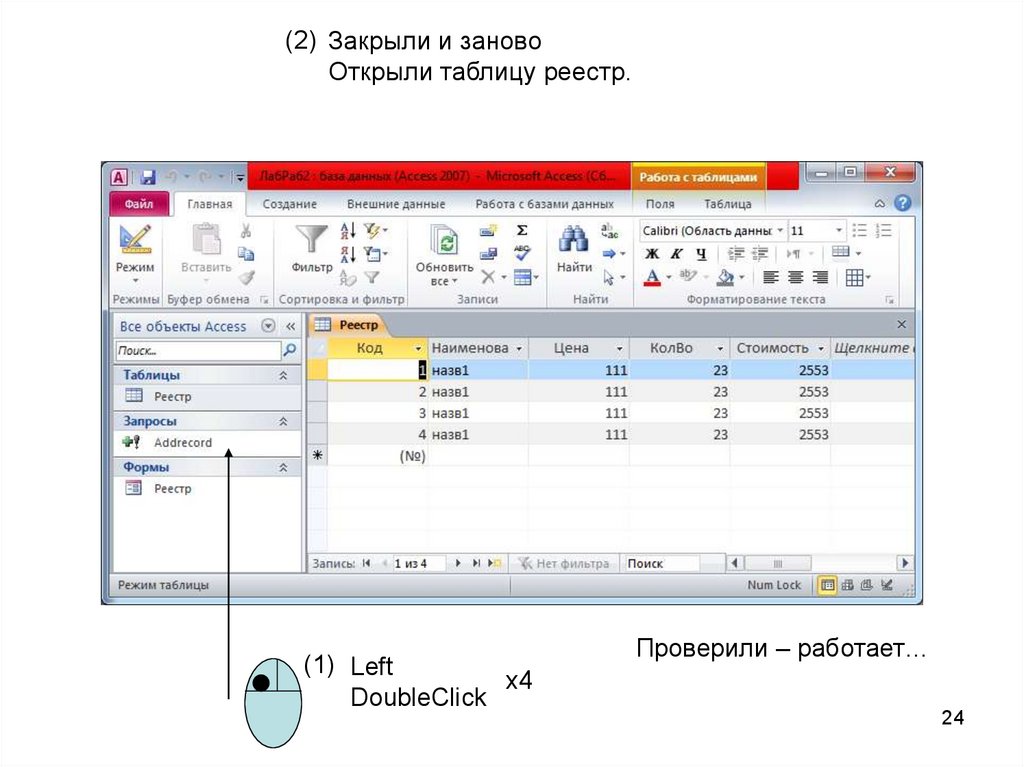Open the Внешние данные ribbon tab
Screen dimensions: 1024x767
[395, 204]
